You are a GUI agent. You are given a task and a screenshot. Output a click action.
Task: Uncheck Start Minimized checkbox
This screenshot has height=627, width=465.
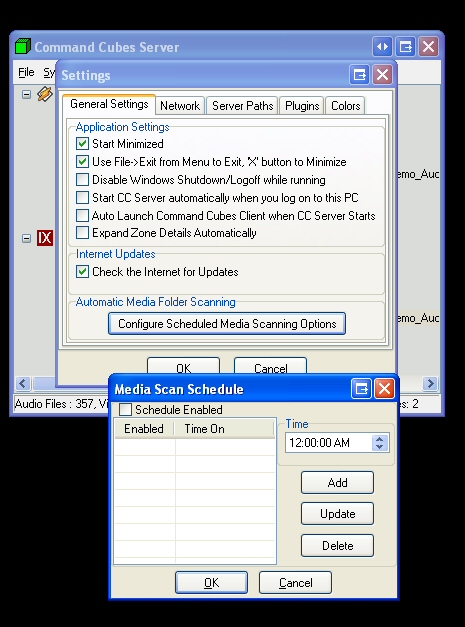[82, 144]
